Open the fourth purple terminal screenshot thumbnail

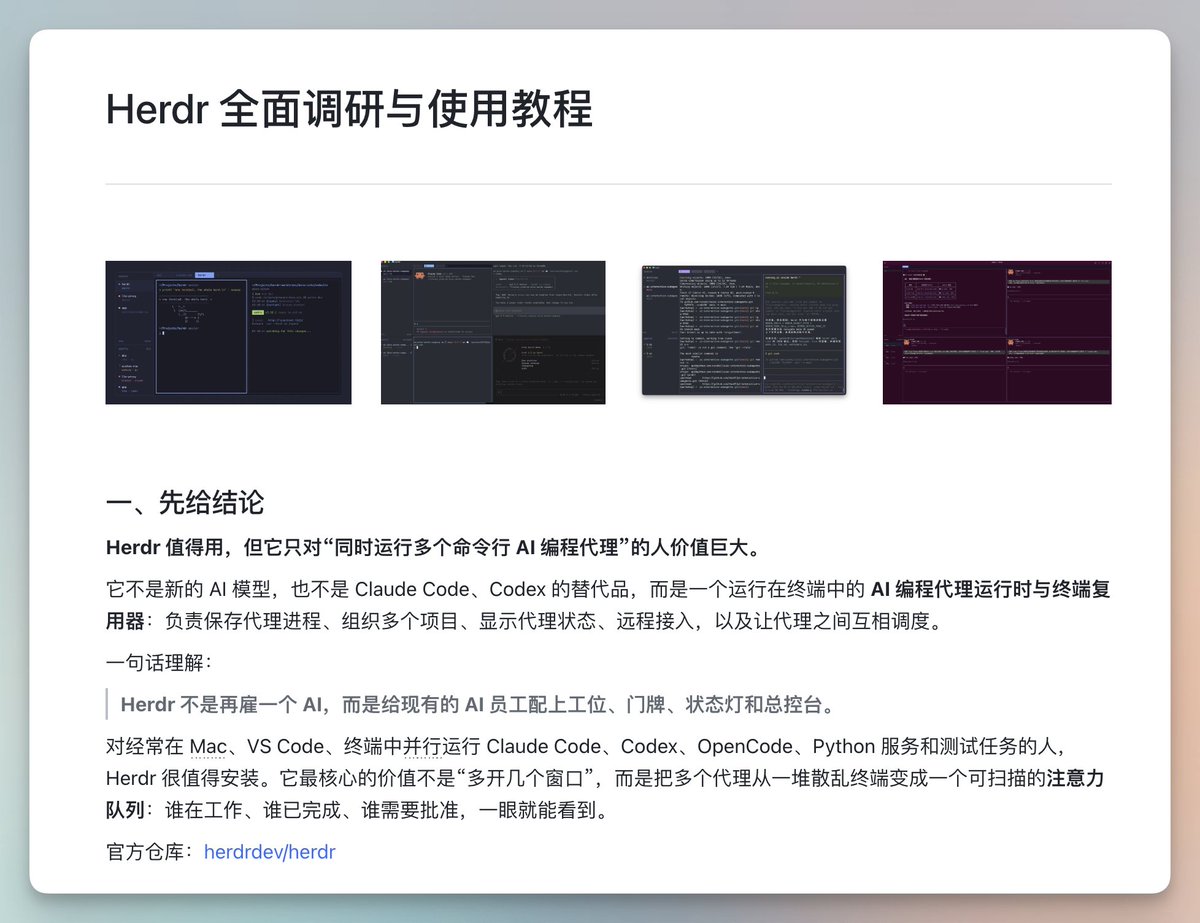point(997,332)
